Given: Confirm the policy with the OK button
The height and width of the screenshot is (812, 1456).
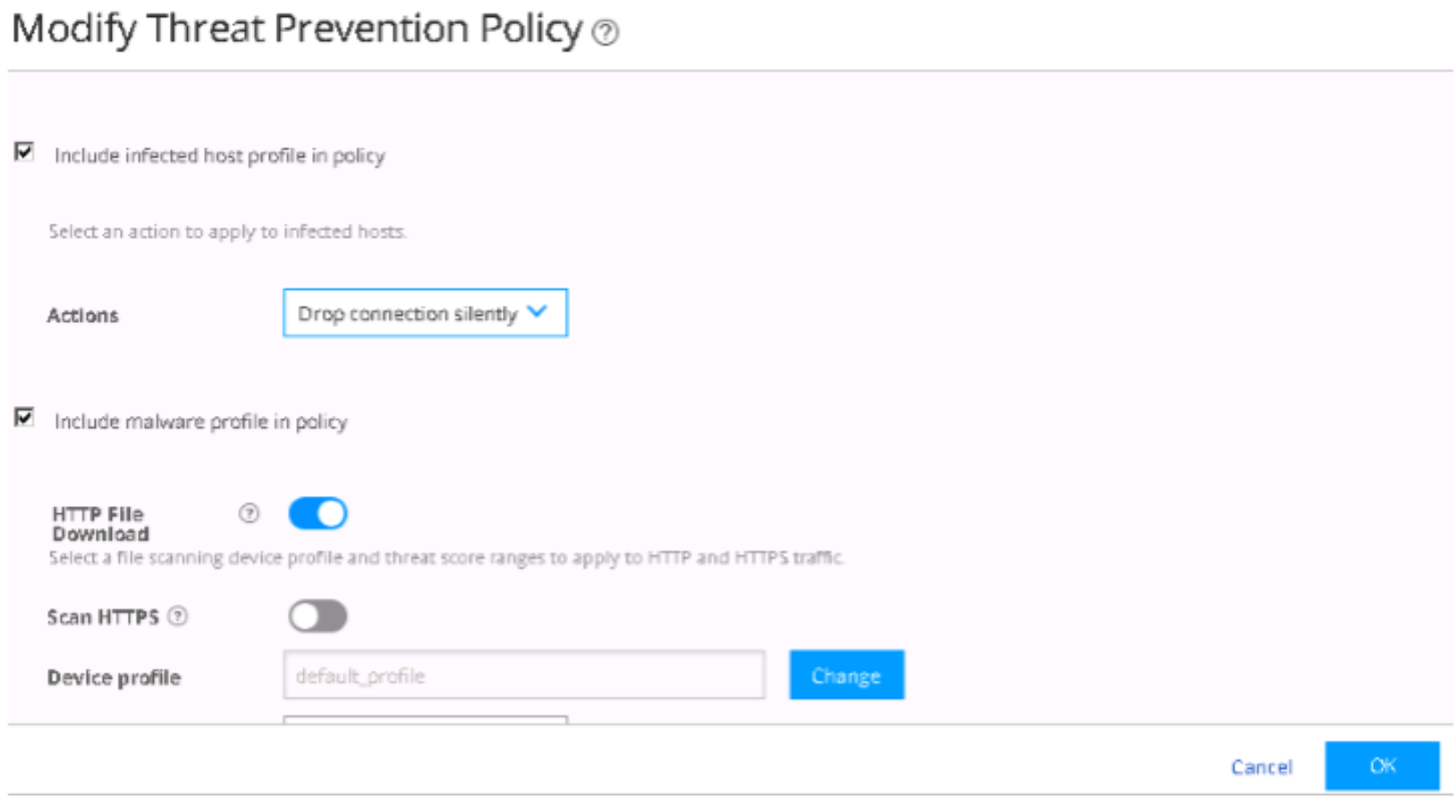Looking at the screenshot, I should click(x=1382, y=765).
